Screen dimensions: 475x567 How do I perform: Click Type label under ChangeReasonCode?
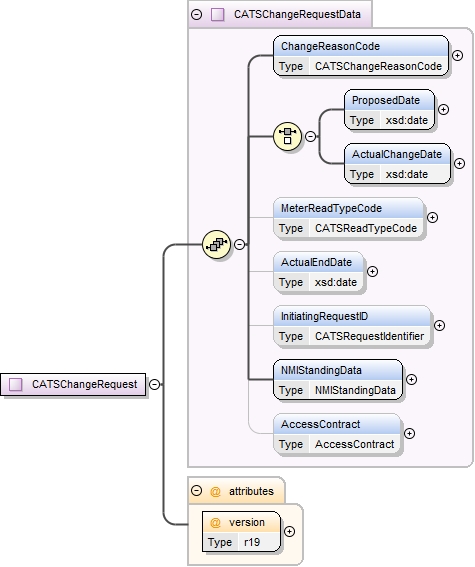coord(291,66)
